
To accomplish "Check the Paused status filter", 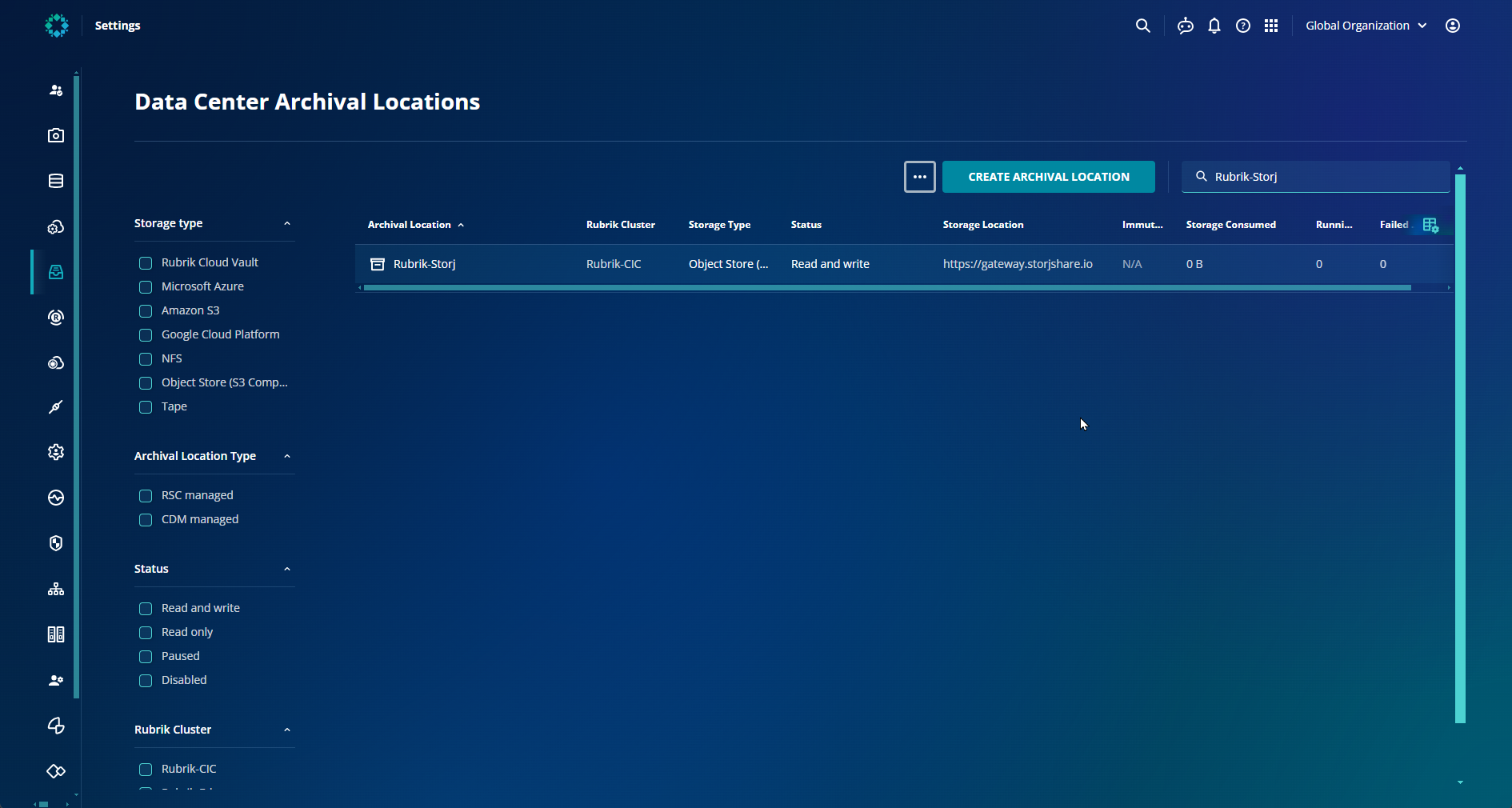I will point(146,657).
